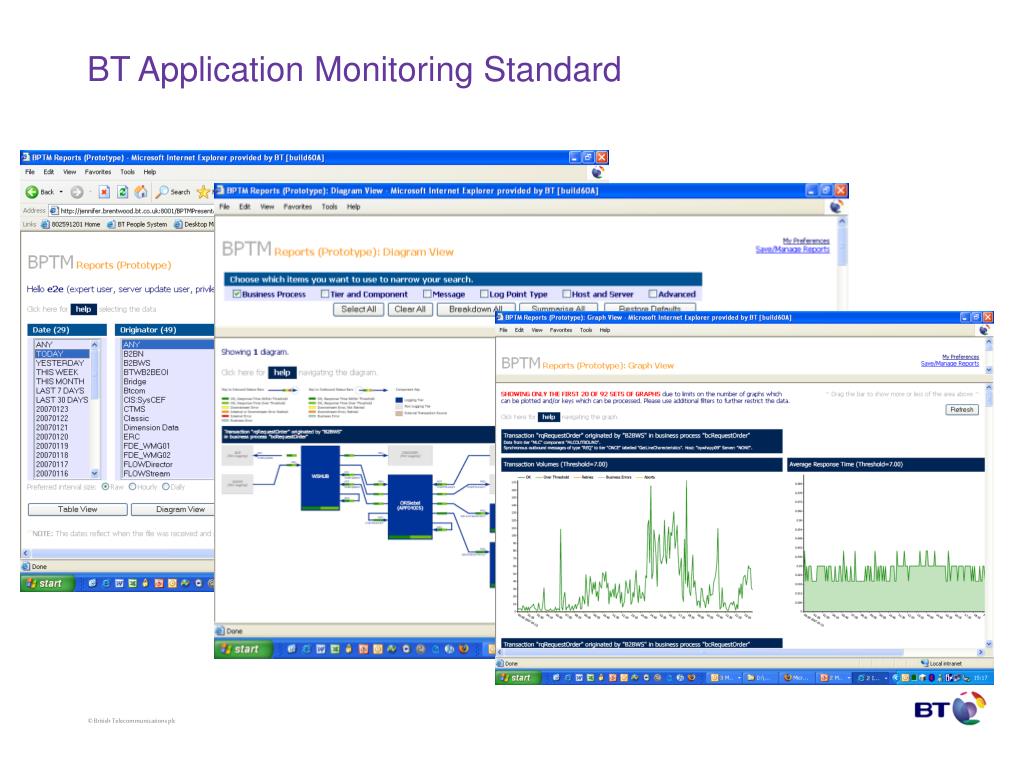Select LAST 7 DAYS in the Date list
The image size is (1024, 768).
coord(62,391)
